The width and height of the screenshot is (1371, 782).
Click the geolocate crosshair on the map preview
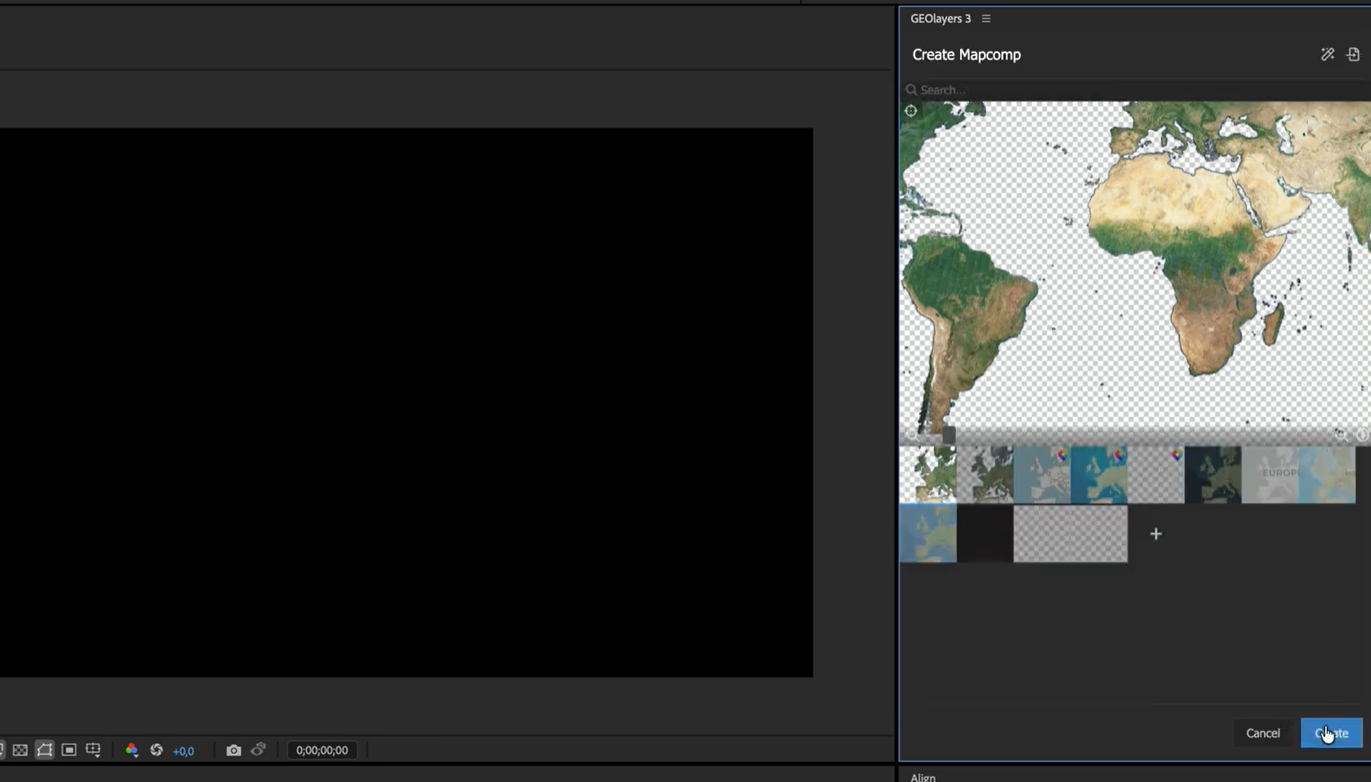point(910,110)
